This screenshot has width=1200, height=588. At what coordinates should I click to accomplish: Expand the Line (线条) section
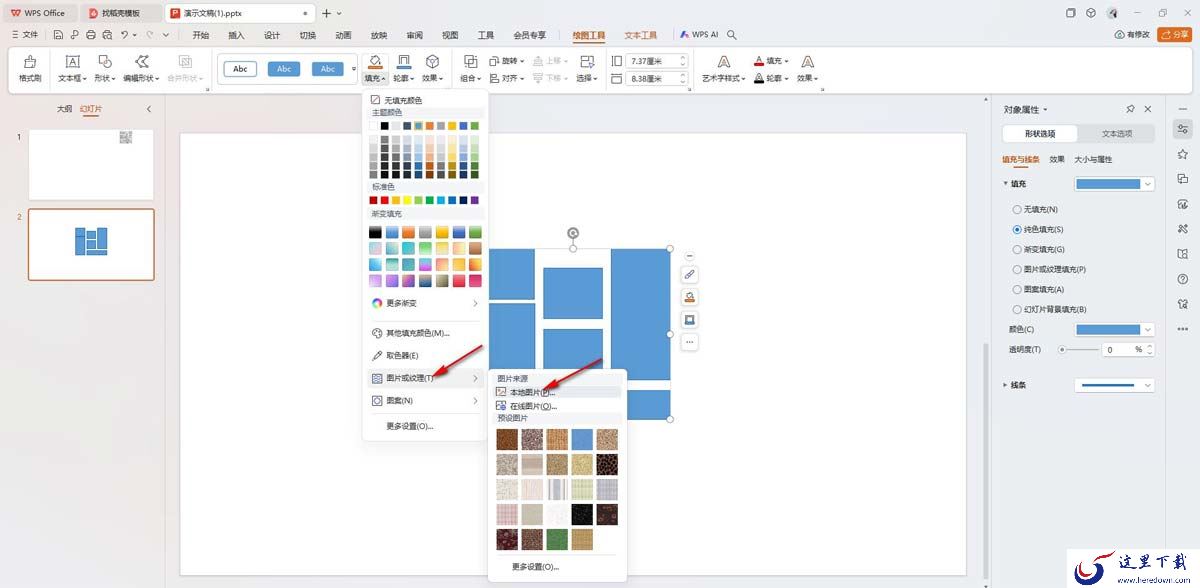(1006, 384)
